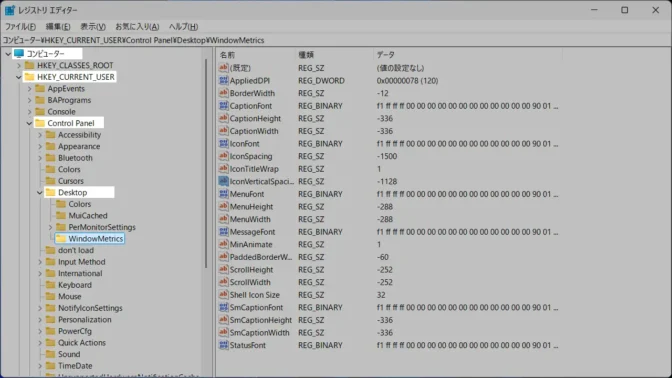
Task: Select the TimeDate key
Action: point(75,366)
